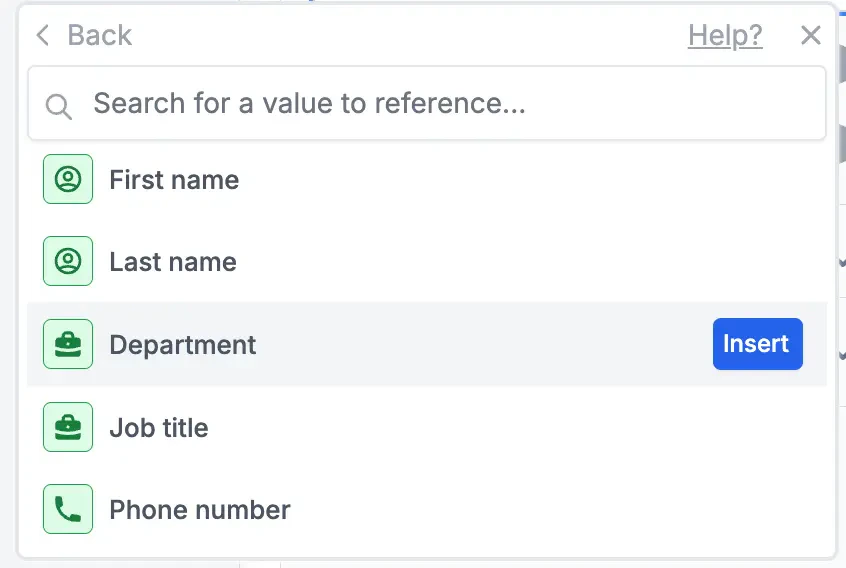Select the First name value
Screen dimensions: 846x568
[x=174, y=180]
